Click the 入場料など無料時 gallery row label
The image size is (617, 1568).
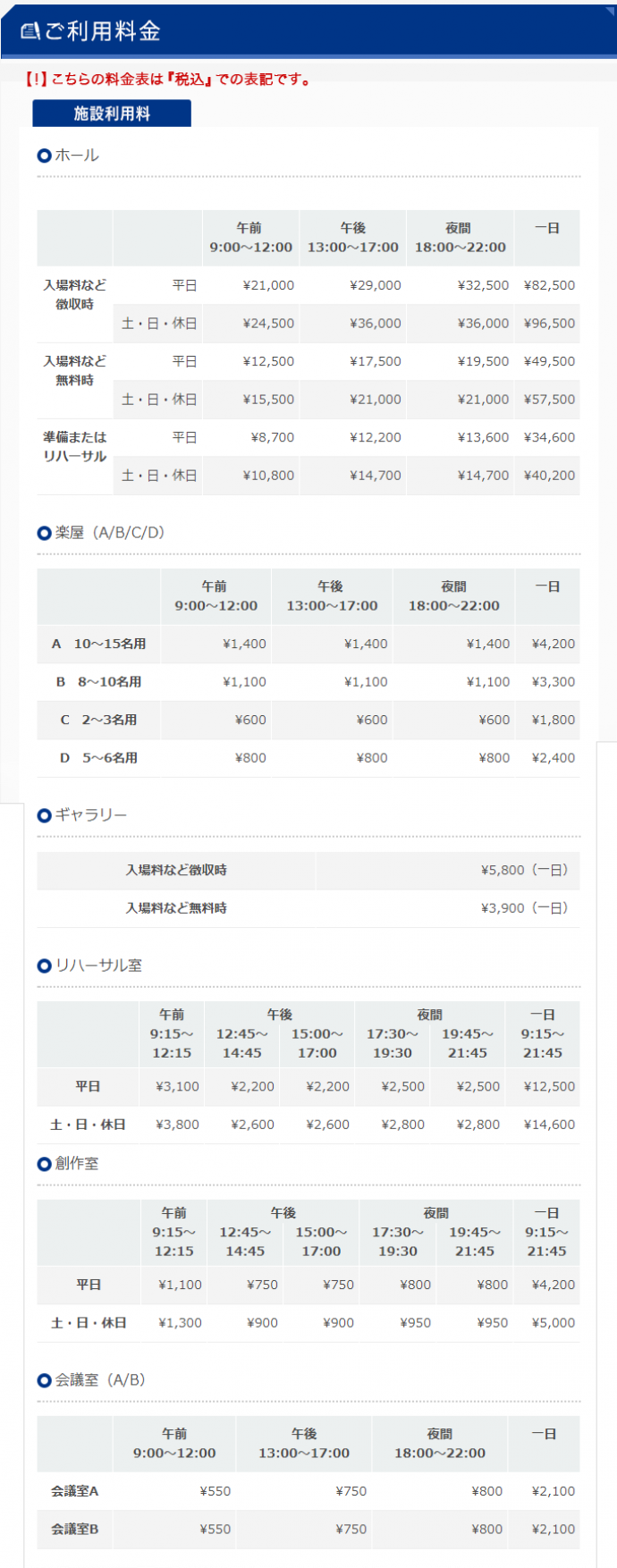[x=176, y=908]
